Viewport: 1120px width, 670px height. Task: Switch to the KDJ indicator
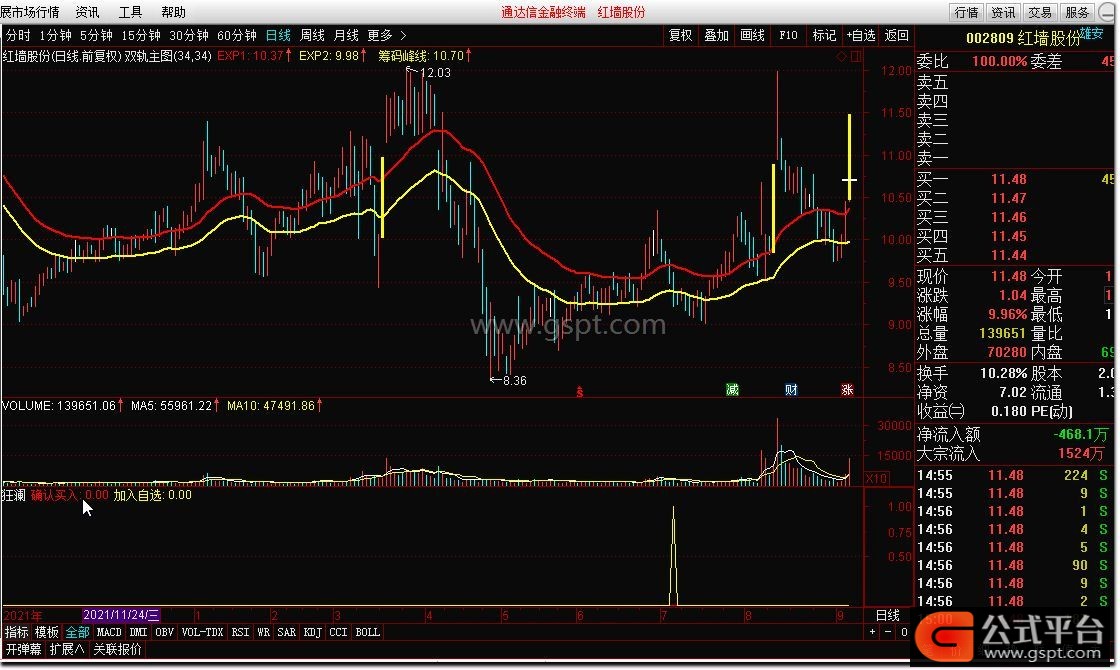tap(312, 632)
